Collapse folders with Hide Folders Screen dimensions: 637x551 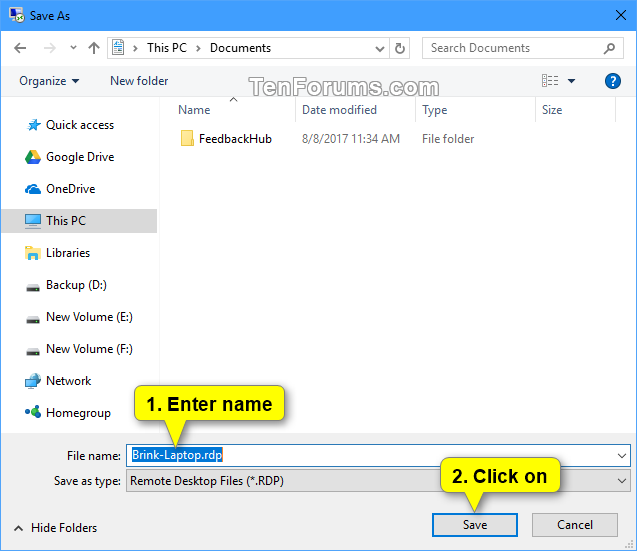click(56, 527)
